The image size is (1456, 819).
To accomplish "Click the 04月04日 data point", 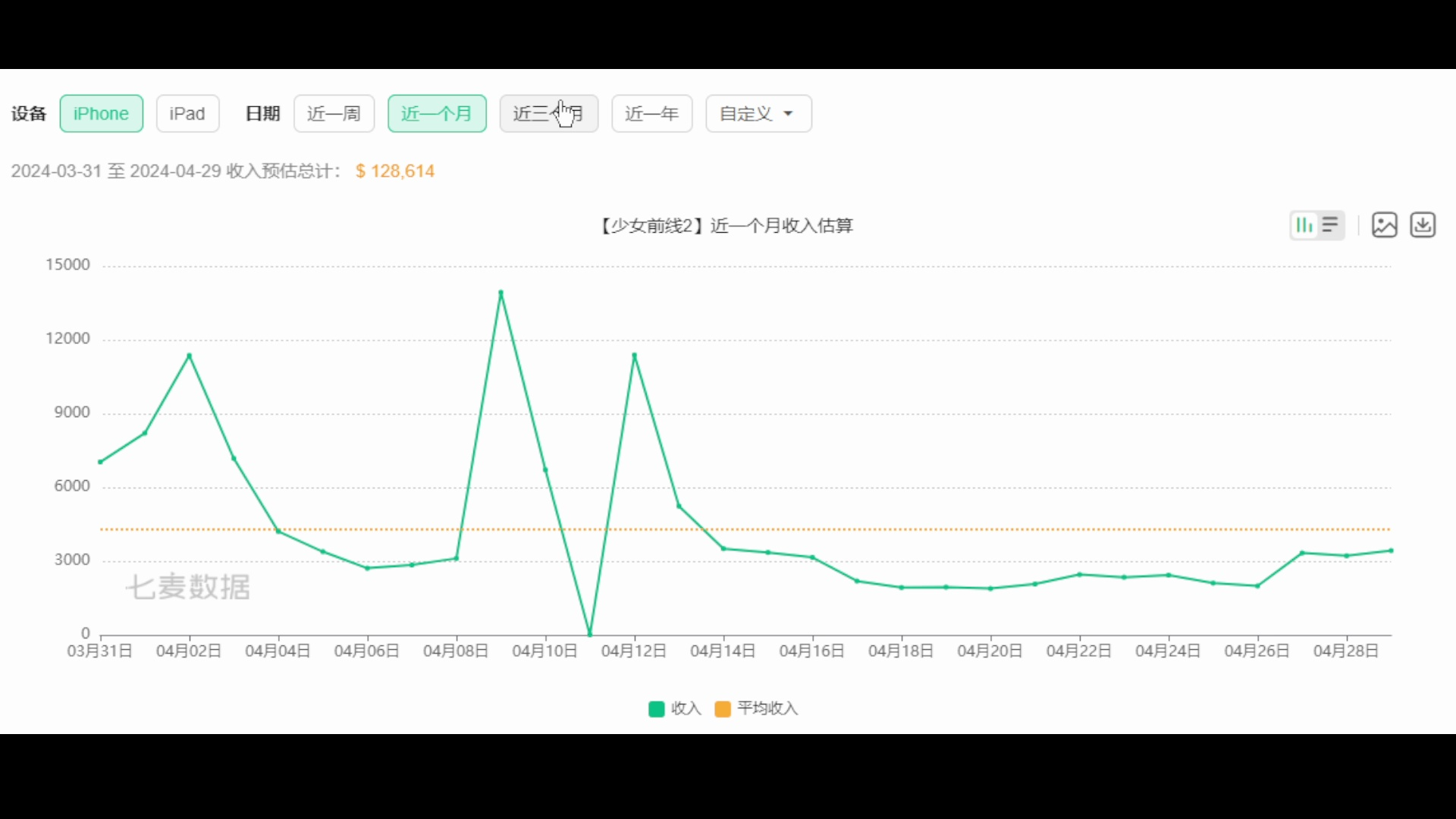I will [x=278, y=532].
